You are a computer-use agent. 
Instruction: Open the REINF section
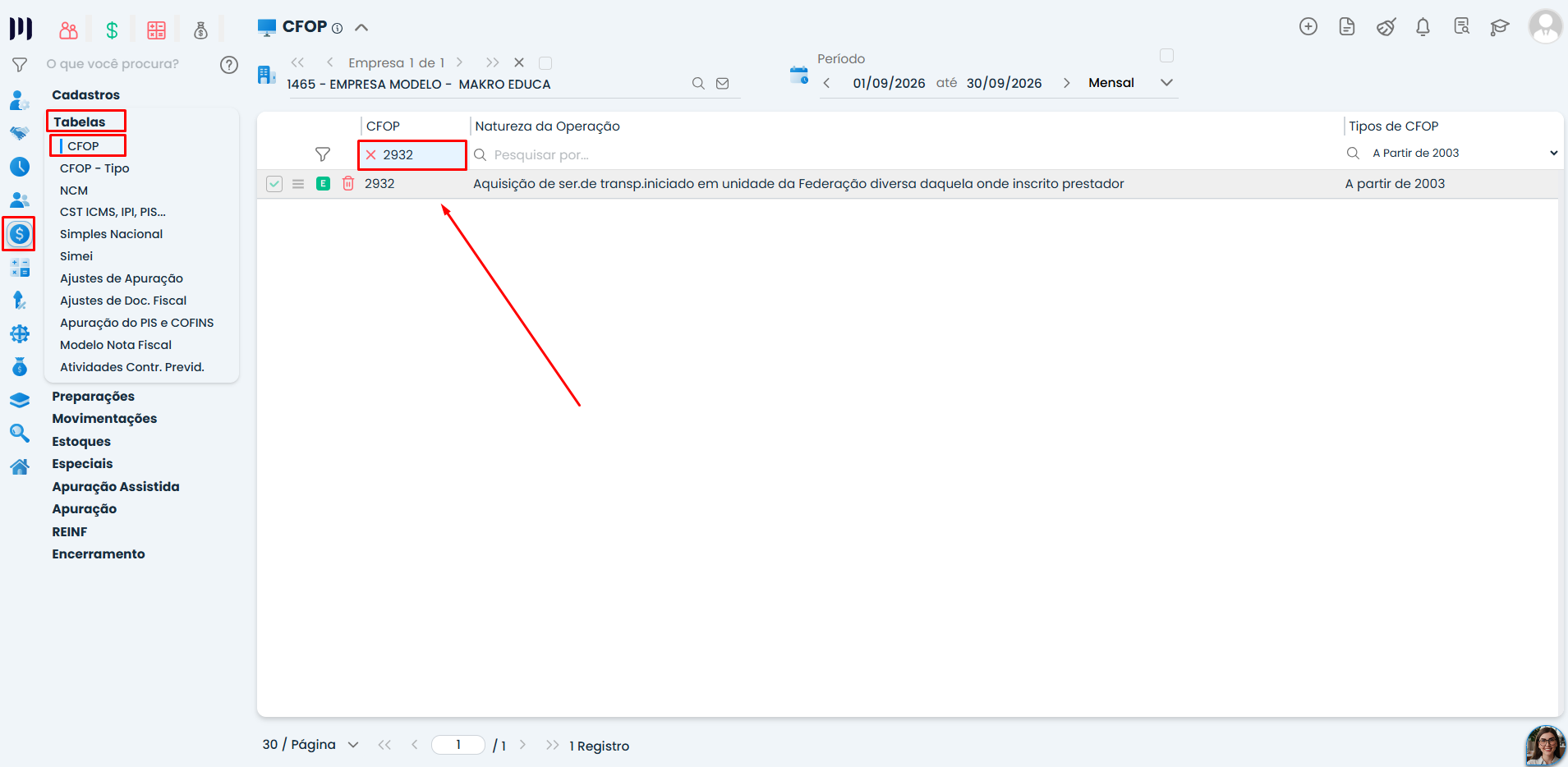pos(70,532)
